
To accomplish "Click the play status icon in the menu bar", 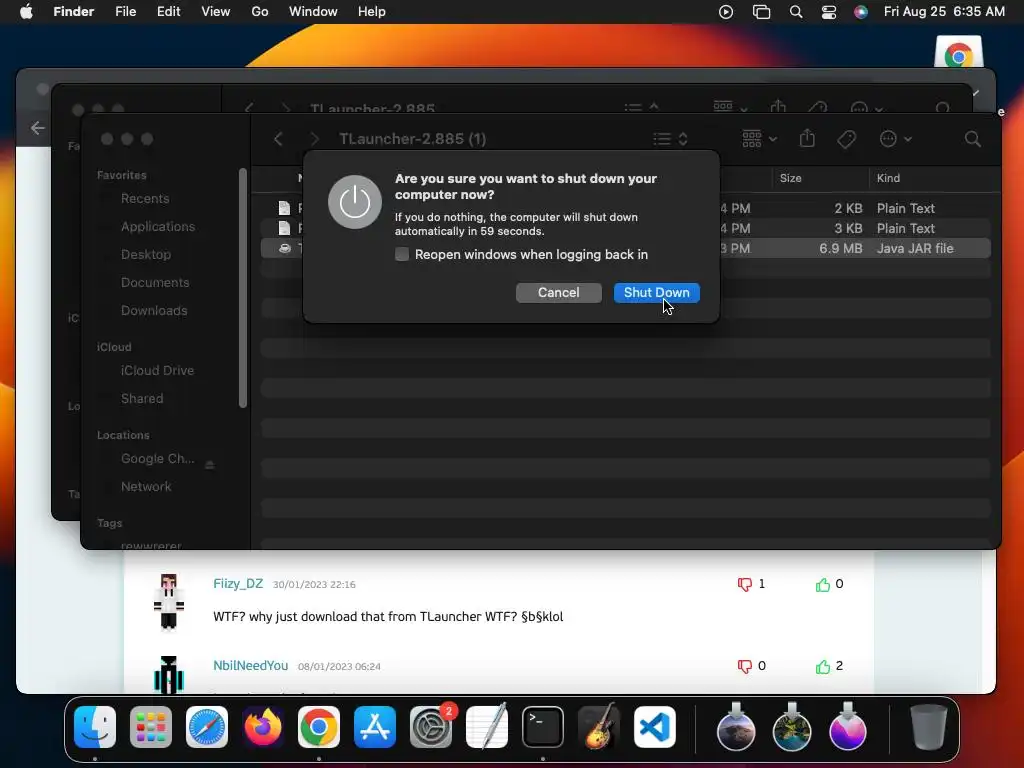I will (x=726, y=12).
